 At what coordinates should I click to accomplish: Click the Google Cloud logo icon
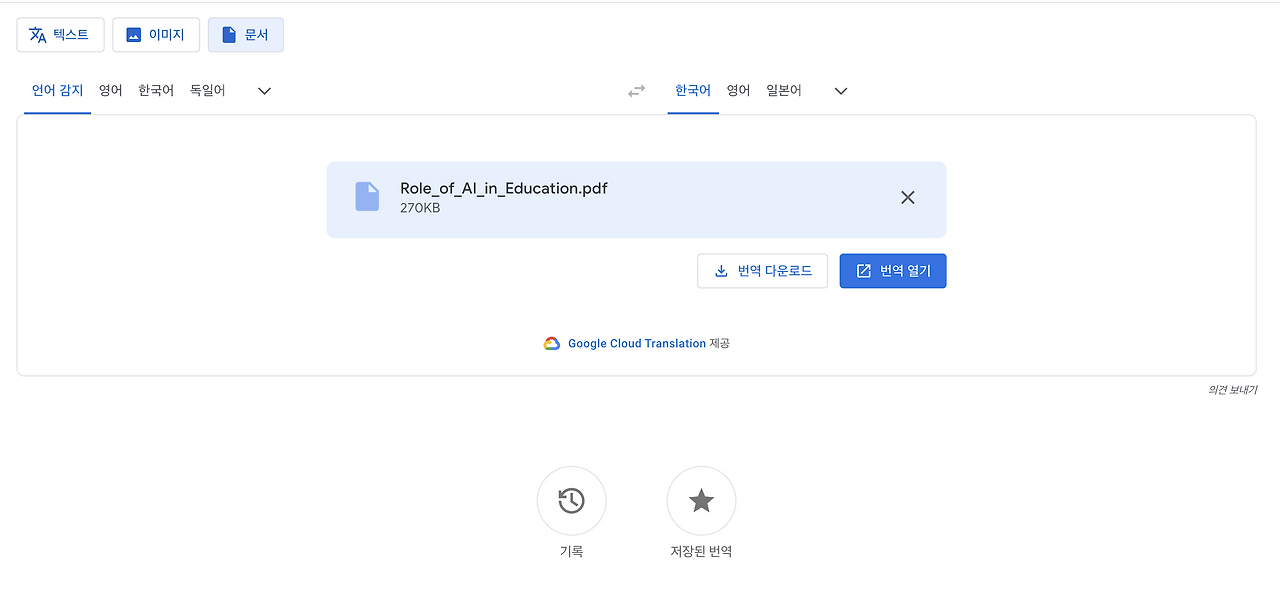coord(551,342)
